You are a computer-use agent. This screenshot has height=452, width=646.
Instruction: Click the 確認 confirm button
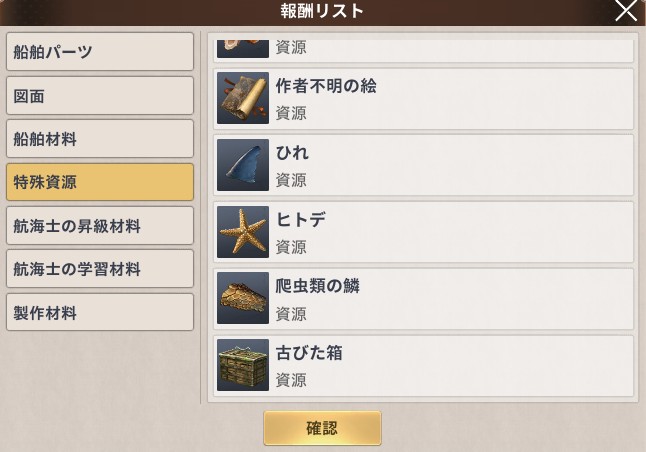(x=322, y=428)
